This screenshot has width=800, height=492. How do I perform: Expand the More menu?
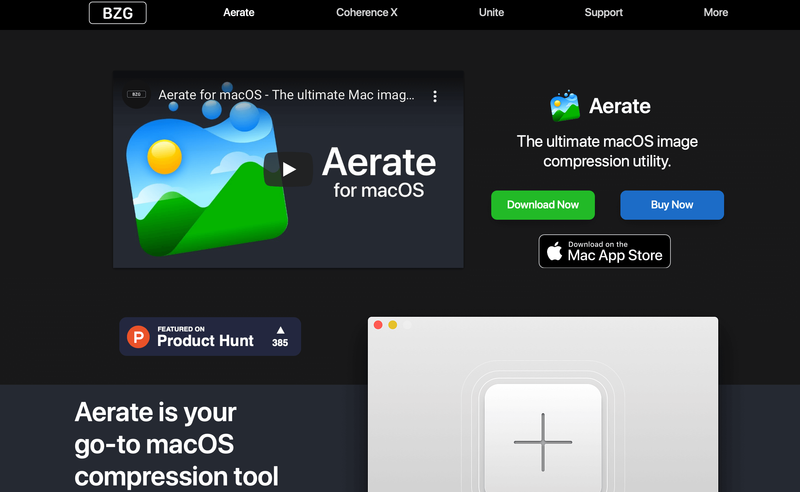[x=716, y=12]
